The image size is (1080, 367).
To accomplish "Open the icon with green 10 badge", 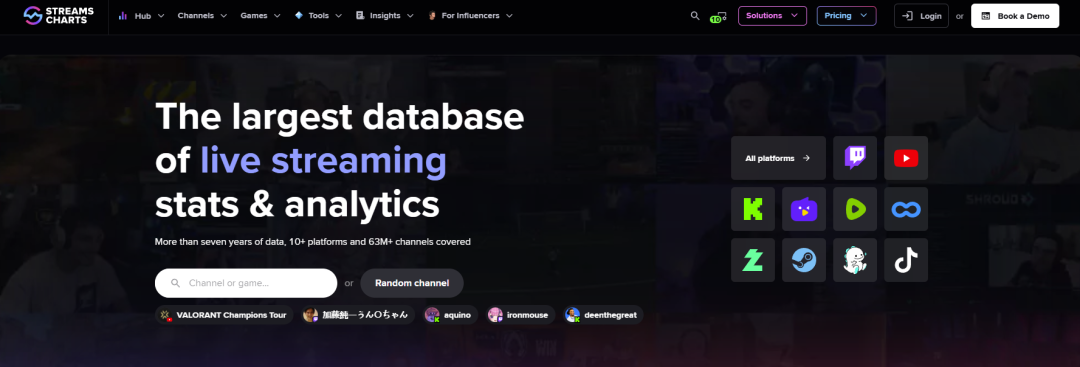I will pyautogui.click(x=718, y=16).
